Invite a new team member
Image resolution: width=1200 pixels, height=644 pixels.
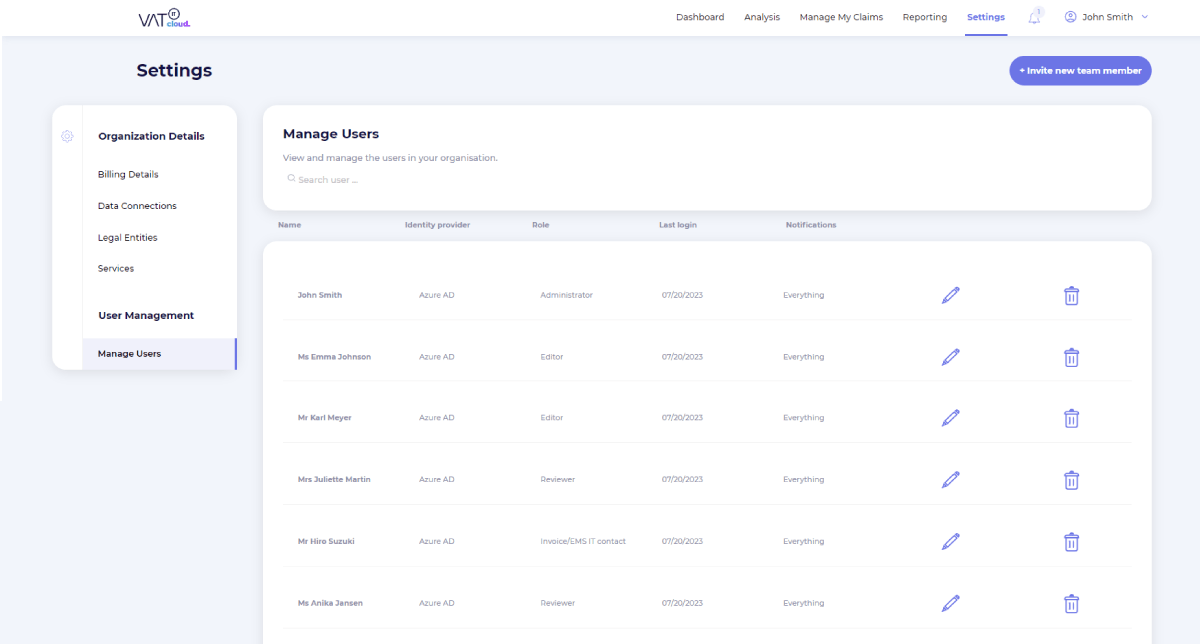[1080, 71]
